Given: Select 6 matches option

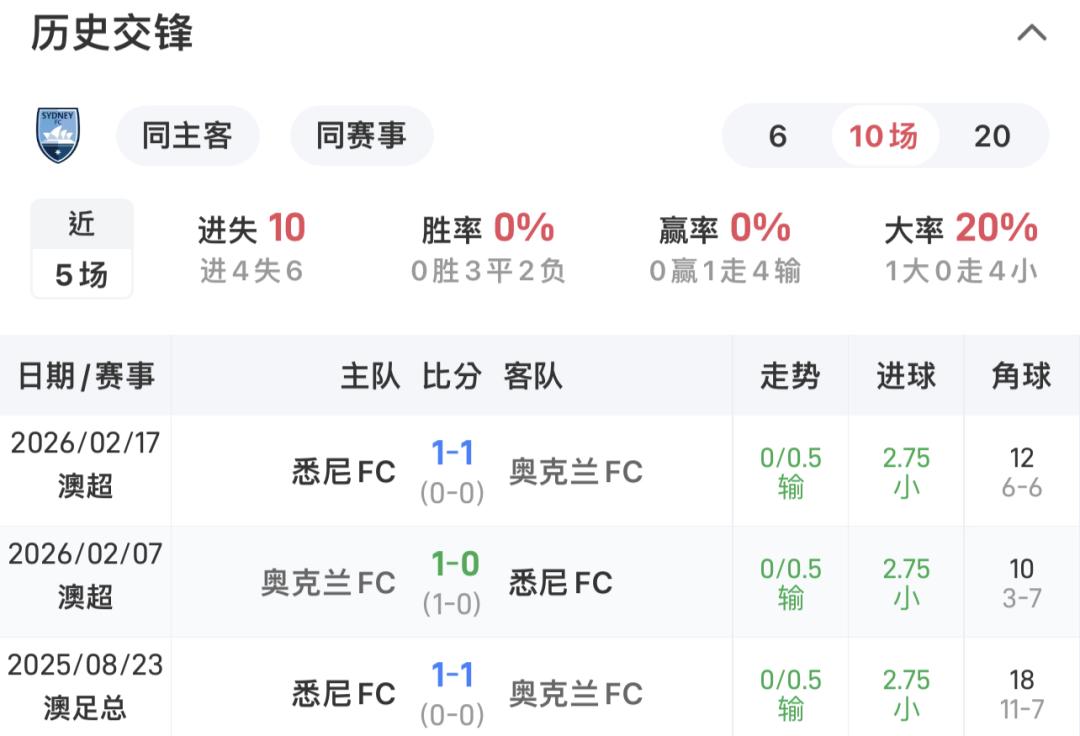Looking at the screenshot, I should (778, 136).
